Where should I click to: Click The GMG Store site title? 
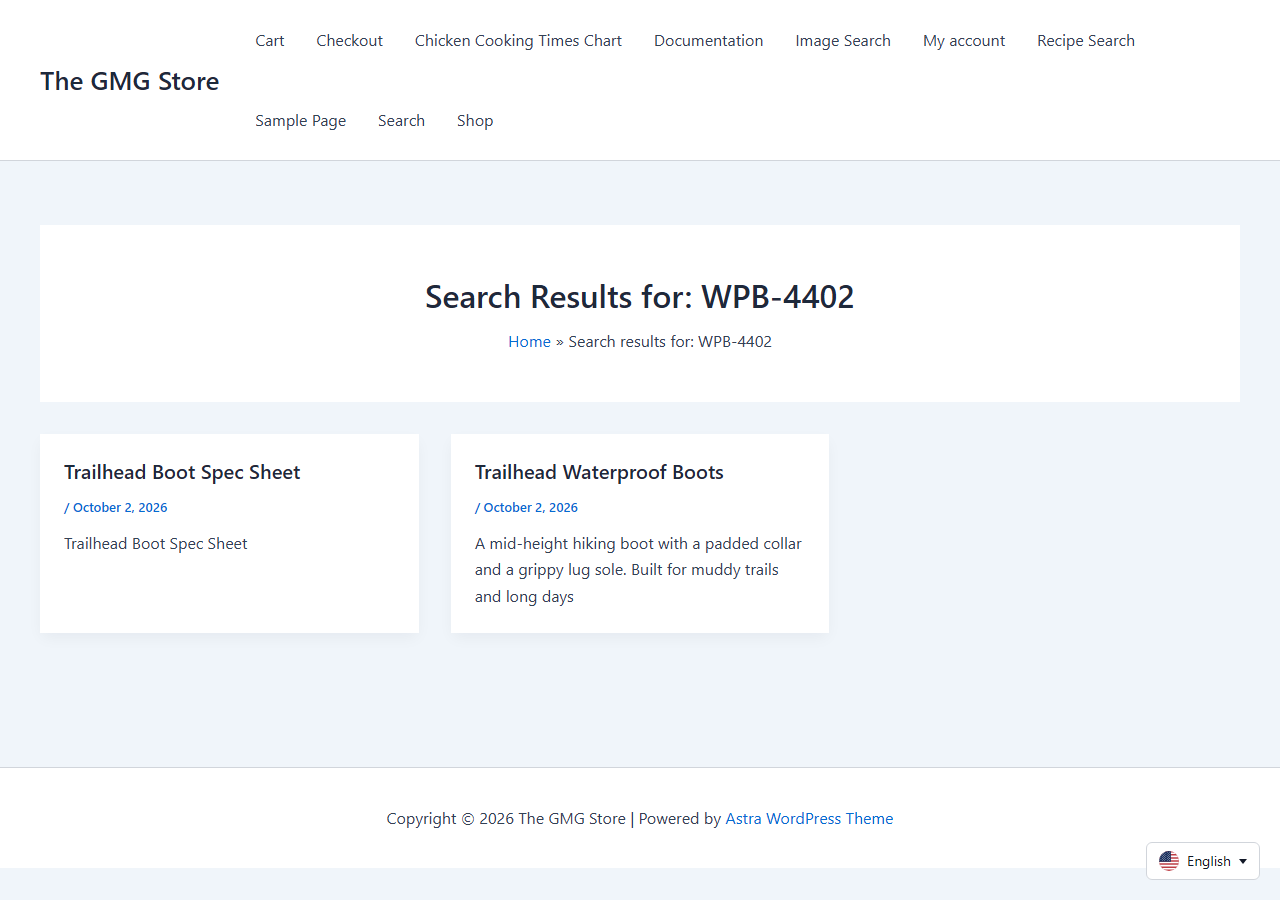pyautogui.click(x=130, y=81)
